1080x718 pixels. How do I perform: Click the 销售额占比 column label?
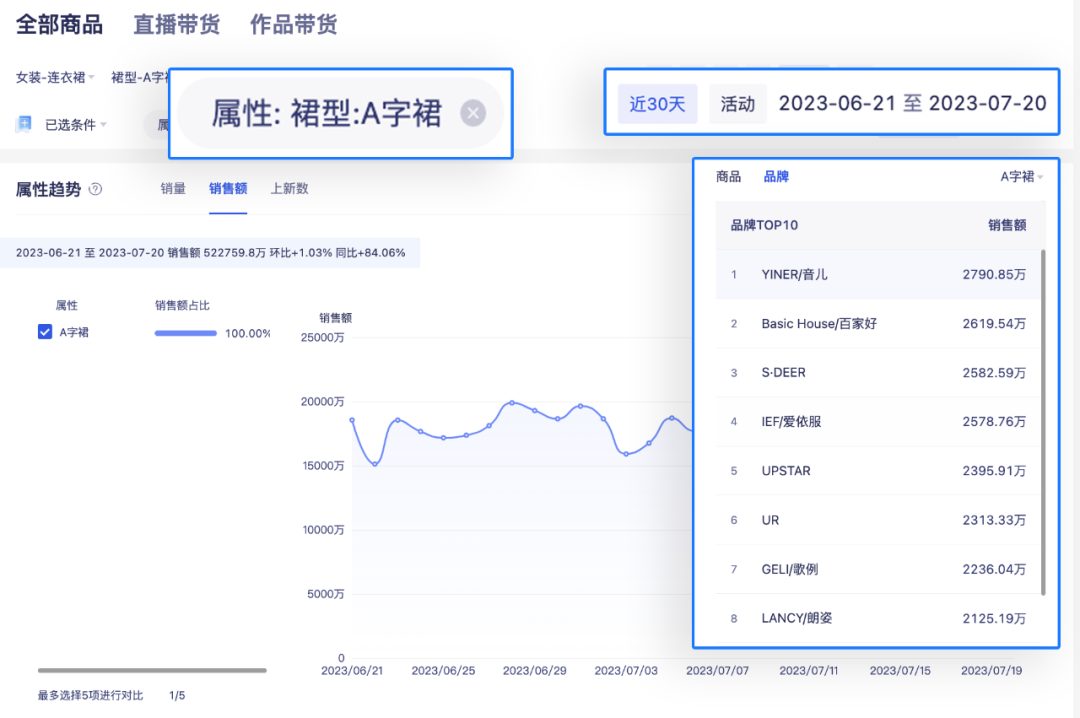[x=182, y=305]
